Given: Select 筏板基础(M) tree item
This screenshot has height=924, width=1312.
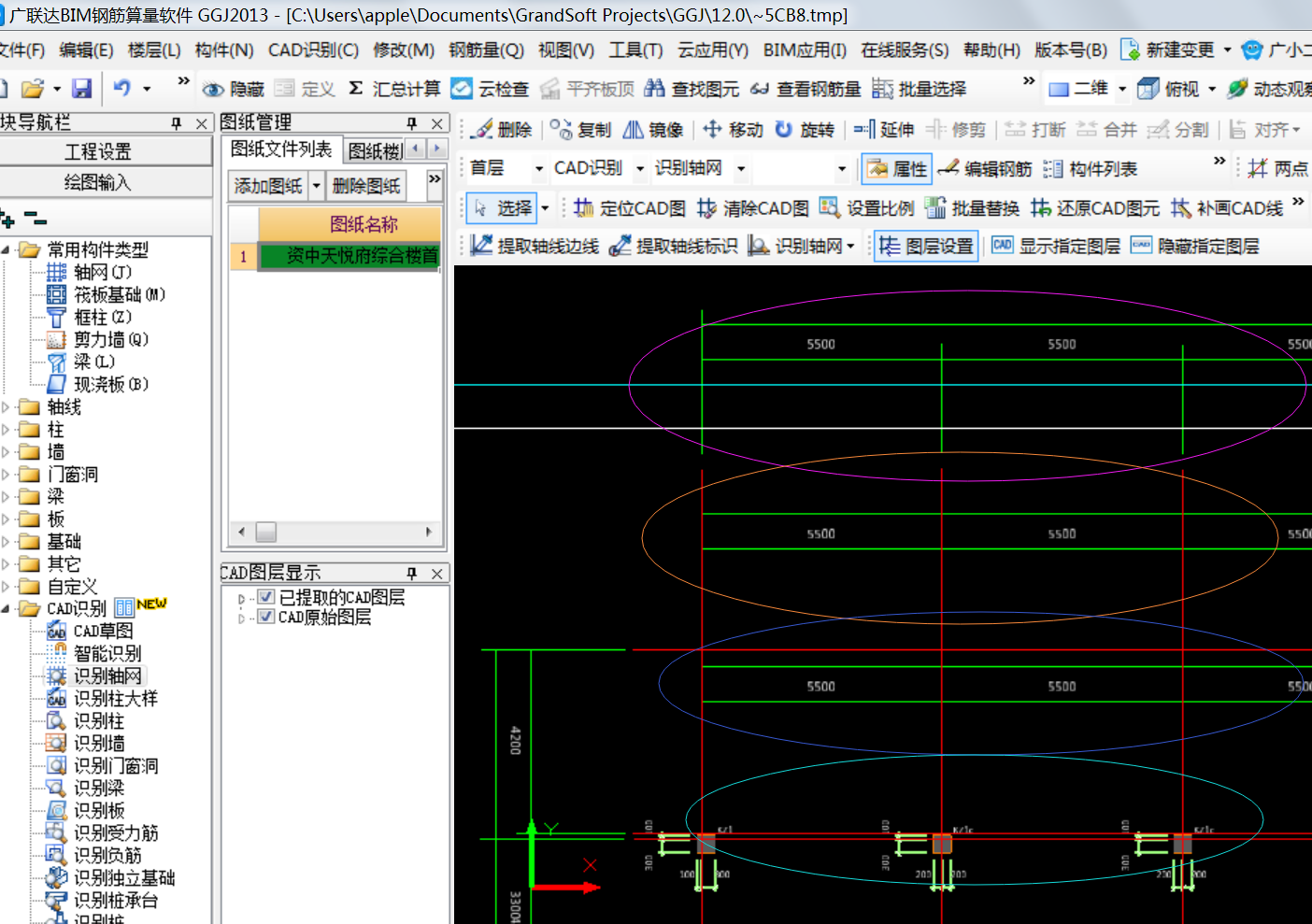Looking at the screenshot, I should point(119,294).
